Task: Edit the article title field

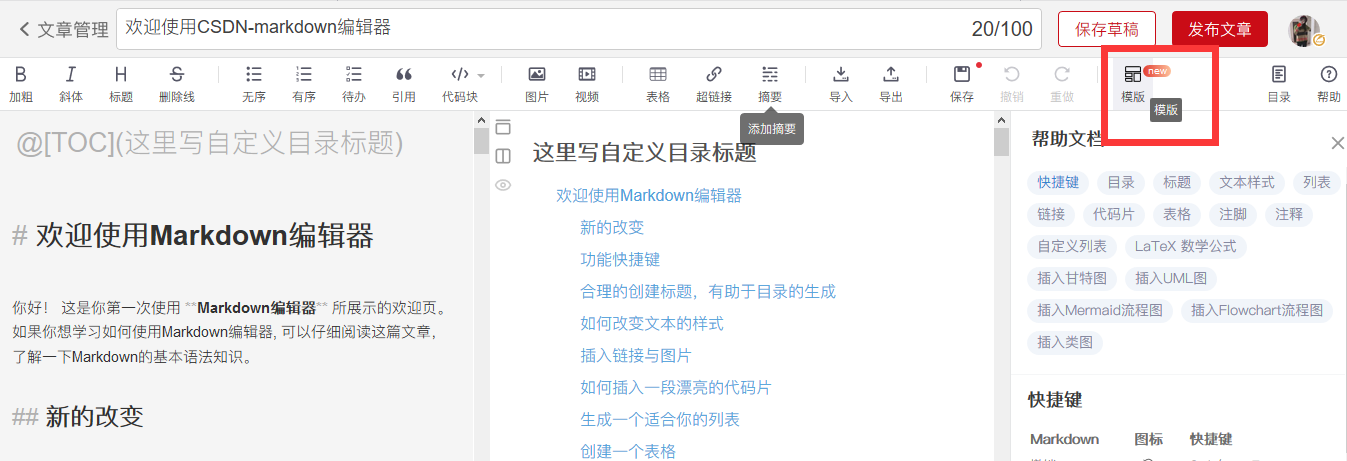Action: coord(579,28)
